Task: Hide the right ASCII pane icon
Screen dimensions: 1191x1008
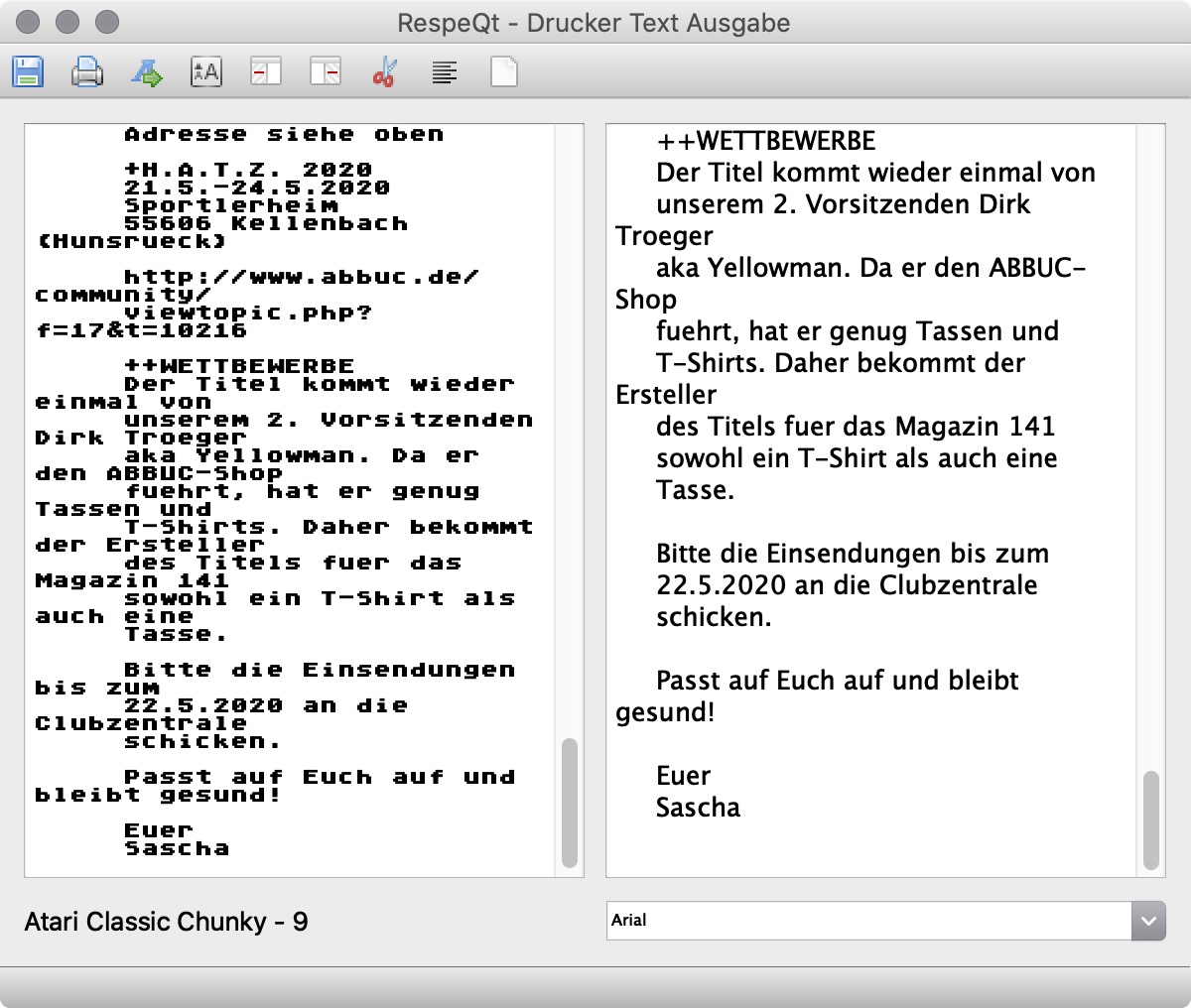Action: tap(326, 72)
